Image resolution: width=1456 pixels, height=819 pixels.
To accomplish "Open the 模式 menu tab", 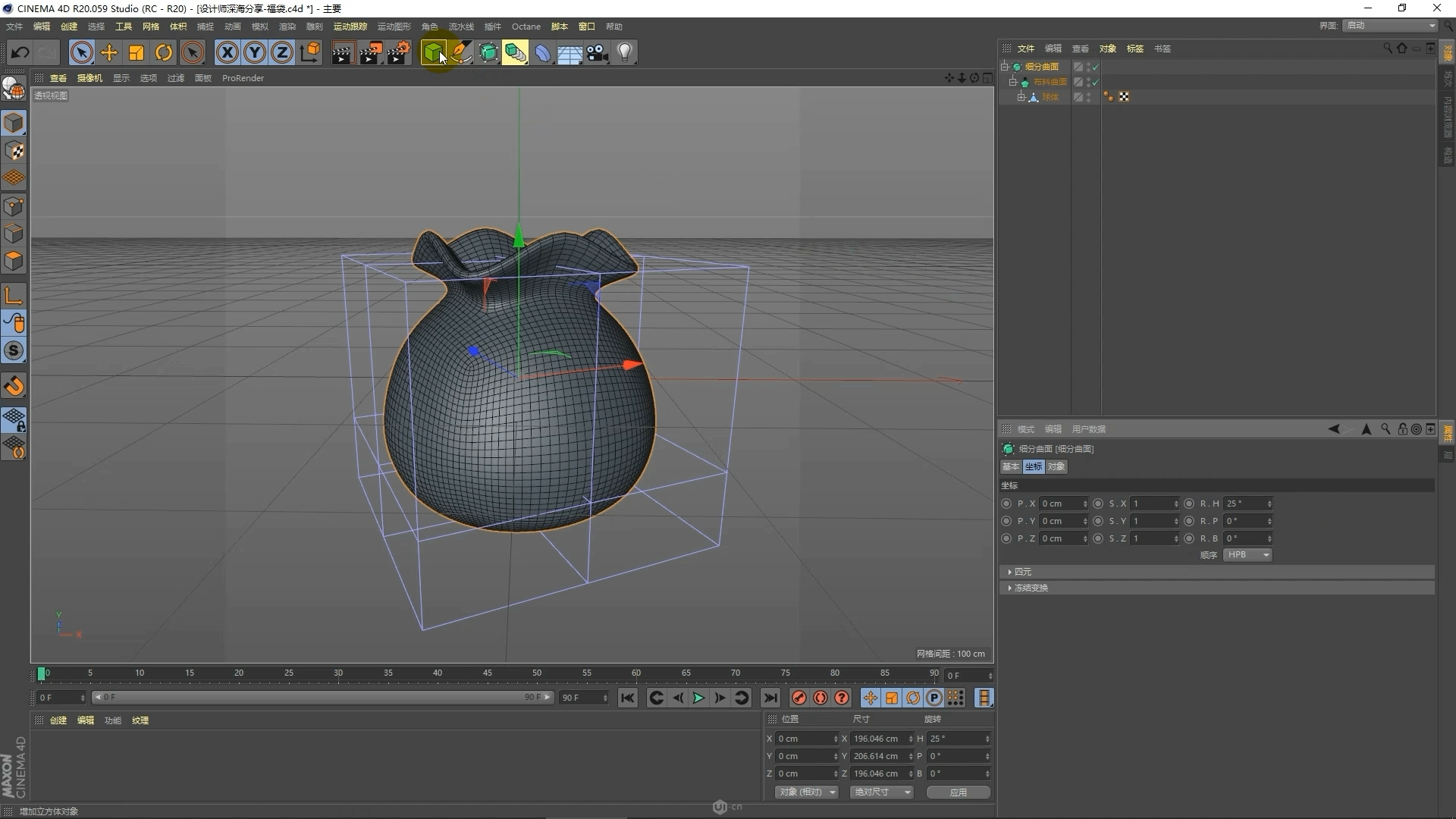I will (1026, 428).
